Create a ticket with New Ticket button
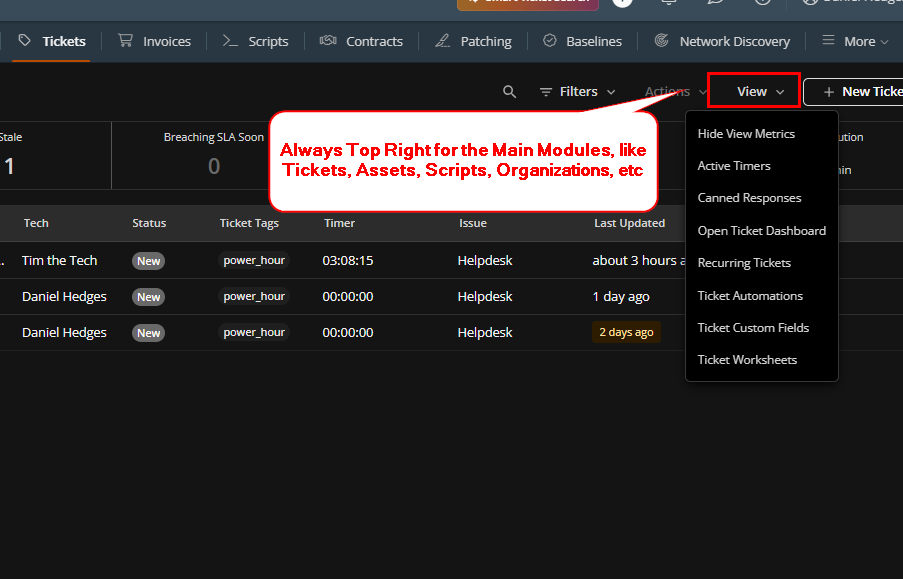The width and height of the screenshot is (903, 579). click(853, 92)
